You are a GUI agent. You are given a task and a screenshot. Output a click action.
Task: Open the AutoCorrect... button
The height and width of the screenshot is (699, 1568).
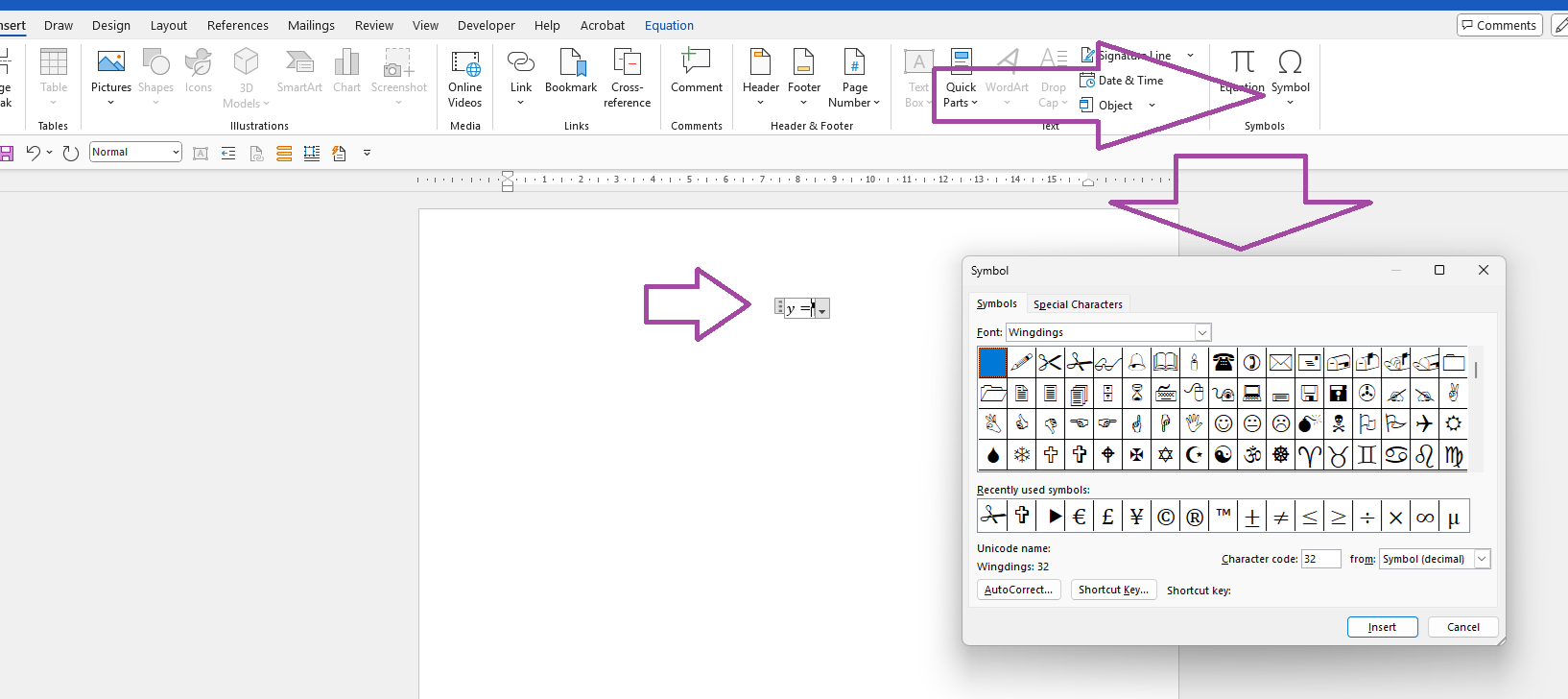coord(1018,590)
